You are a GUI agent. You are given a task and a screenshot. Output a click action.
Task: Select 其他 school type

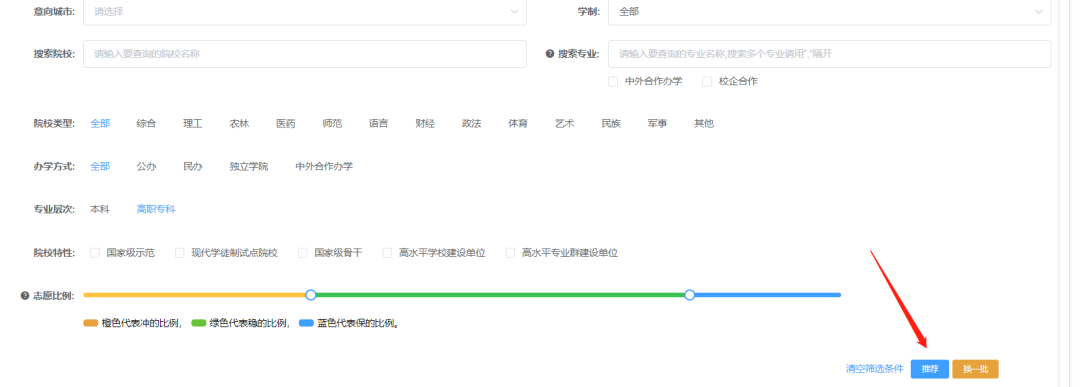(x=704, y=123)
